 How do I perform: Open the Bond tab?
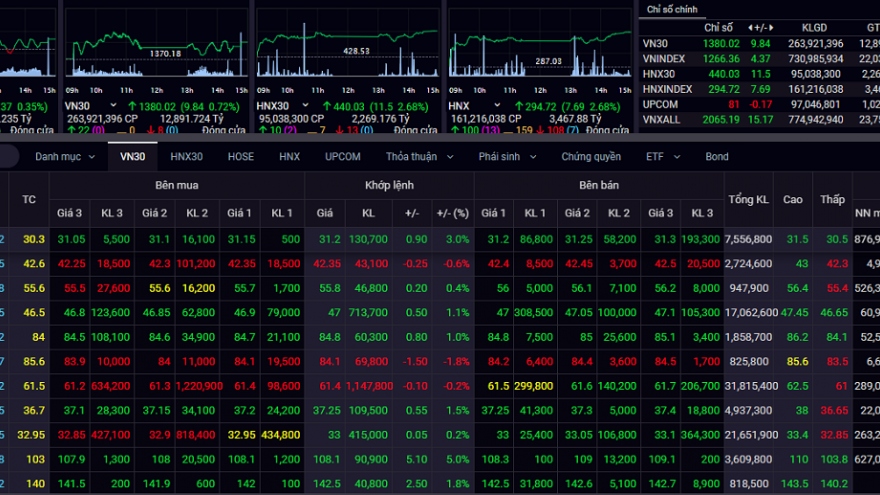coord(717,157)
